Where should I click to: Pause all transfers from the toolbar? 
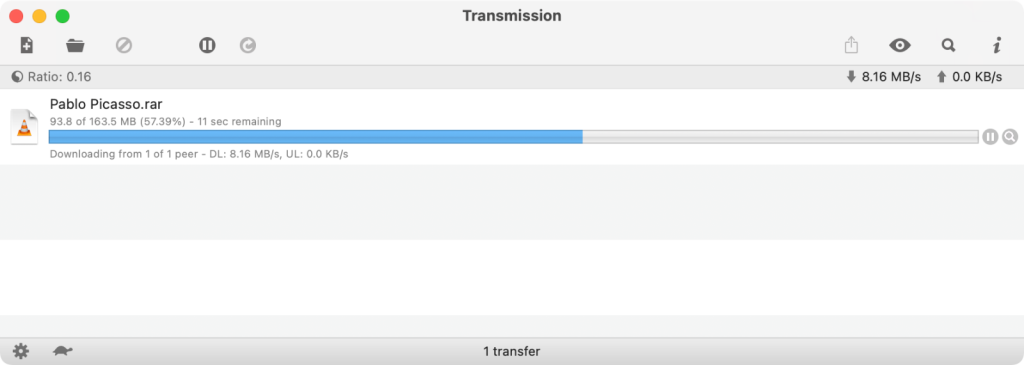click(x=207, y=45)
